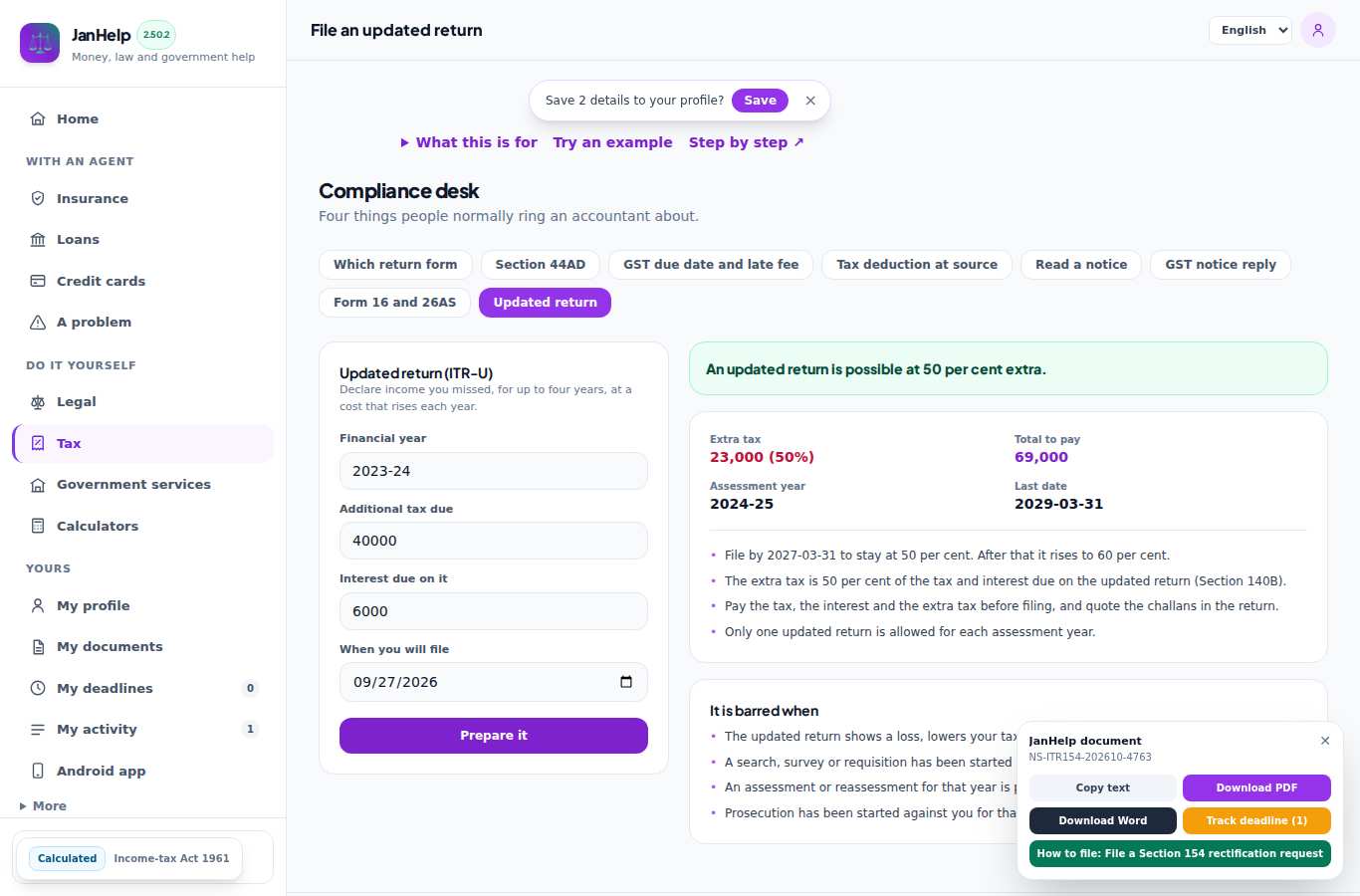Click the warning icon for A problem
The height and width of the screenshot is (896, 1360).
click(38, 322)
